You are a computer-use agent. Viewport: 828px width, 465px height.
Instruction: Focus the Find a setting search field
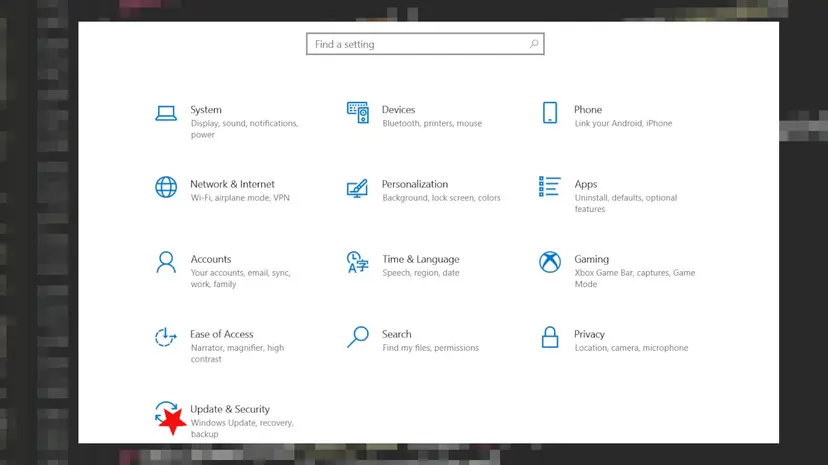point(425,44)
